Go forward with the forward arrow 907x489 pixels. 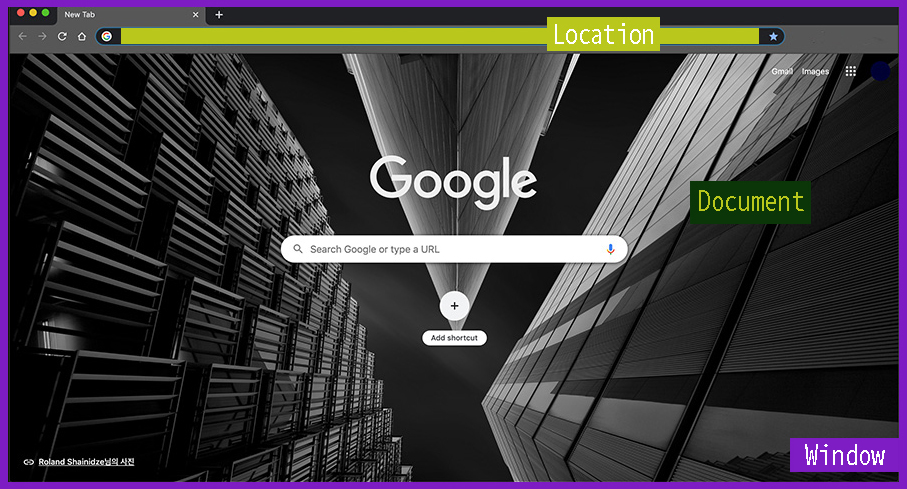42,36
